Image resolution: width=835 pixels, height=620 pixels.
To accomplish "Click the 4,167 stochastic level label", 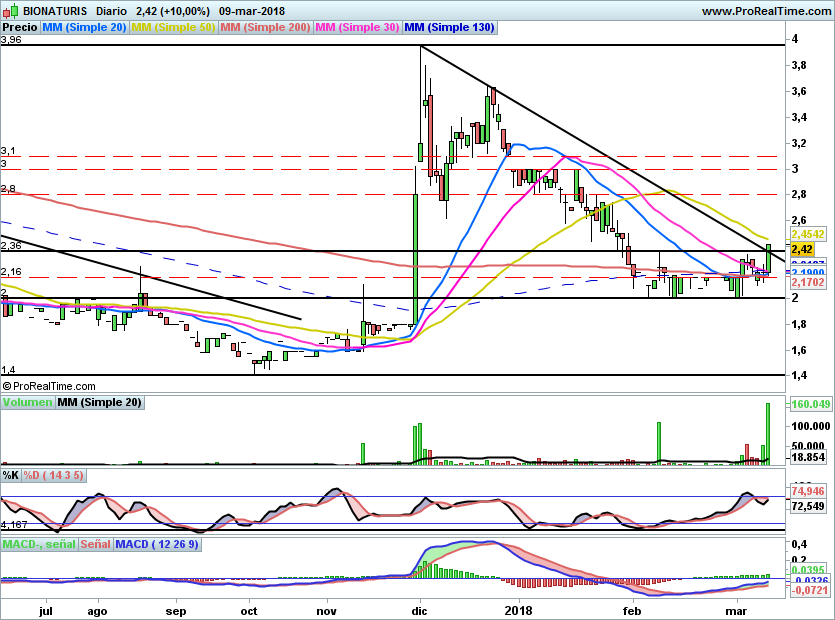I will [x=14, y=525].
